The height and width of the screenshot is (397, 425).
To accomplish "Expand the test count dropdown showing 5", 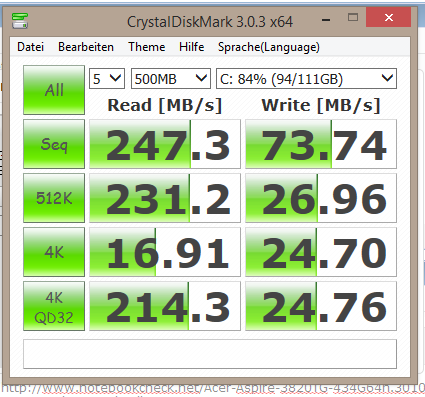I will click(107, 79).
